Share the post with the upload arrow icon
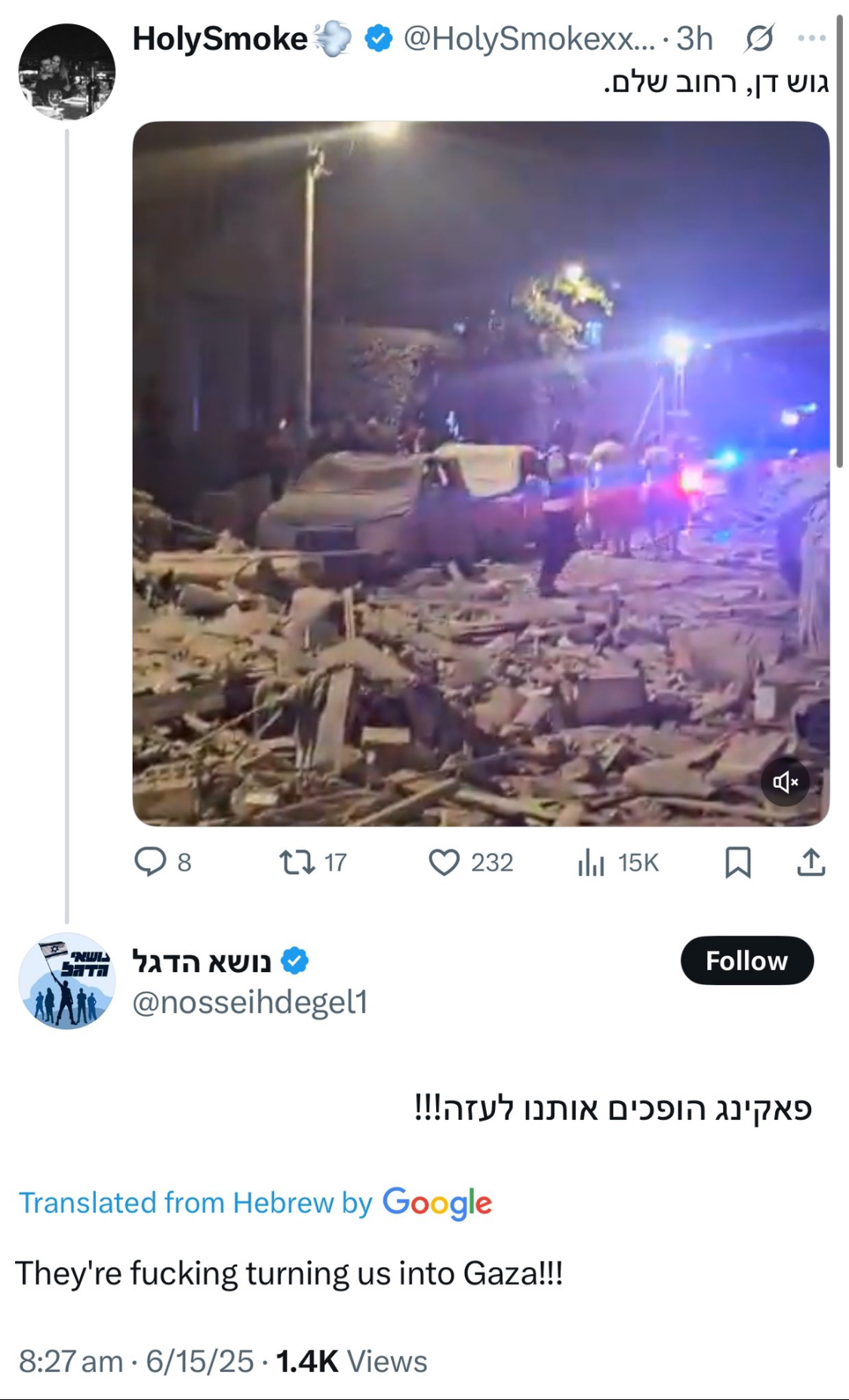Screen dimensions: 849x1400 click(811, 862)
